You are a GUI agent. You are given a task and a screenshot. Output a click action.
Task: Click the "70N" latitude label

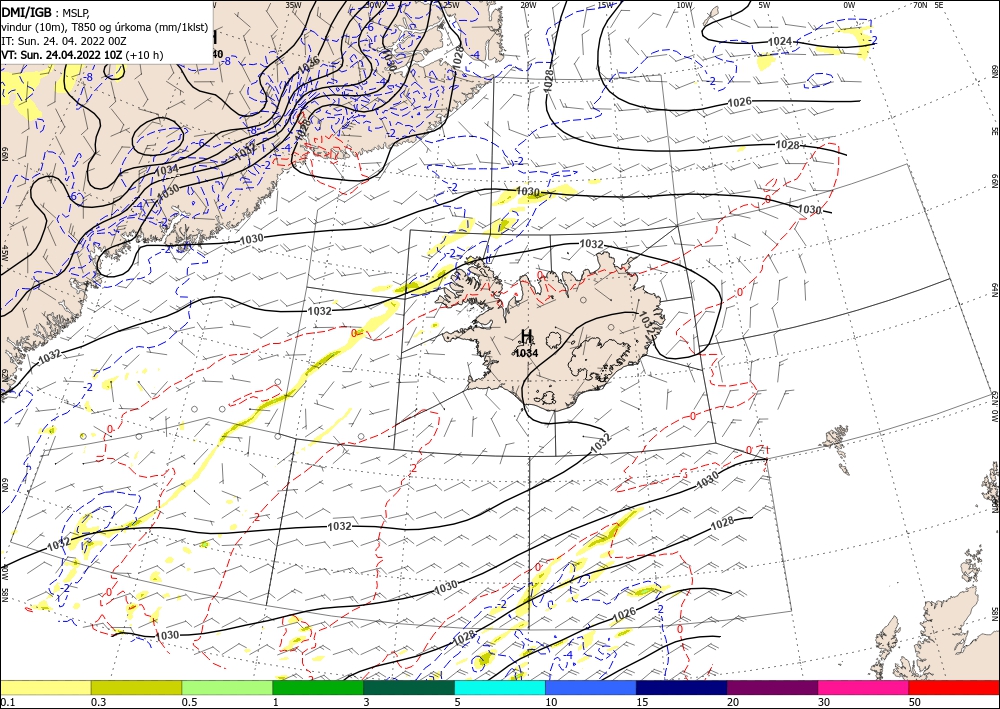point(920,5)
